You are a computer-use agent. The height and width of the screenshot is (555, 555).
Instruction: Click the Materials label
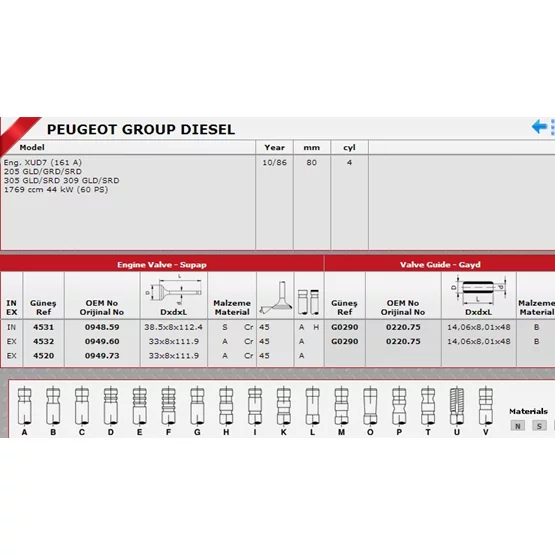tap(528, 411)
